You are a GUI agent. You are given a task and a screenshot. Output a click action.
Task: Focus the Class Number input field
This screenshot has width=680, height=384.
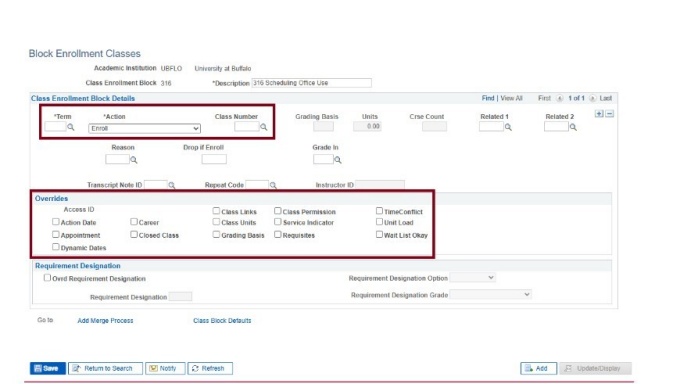247,127
